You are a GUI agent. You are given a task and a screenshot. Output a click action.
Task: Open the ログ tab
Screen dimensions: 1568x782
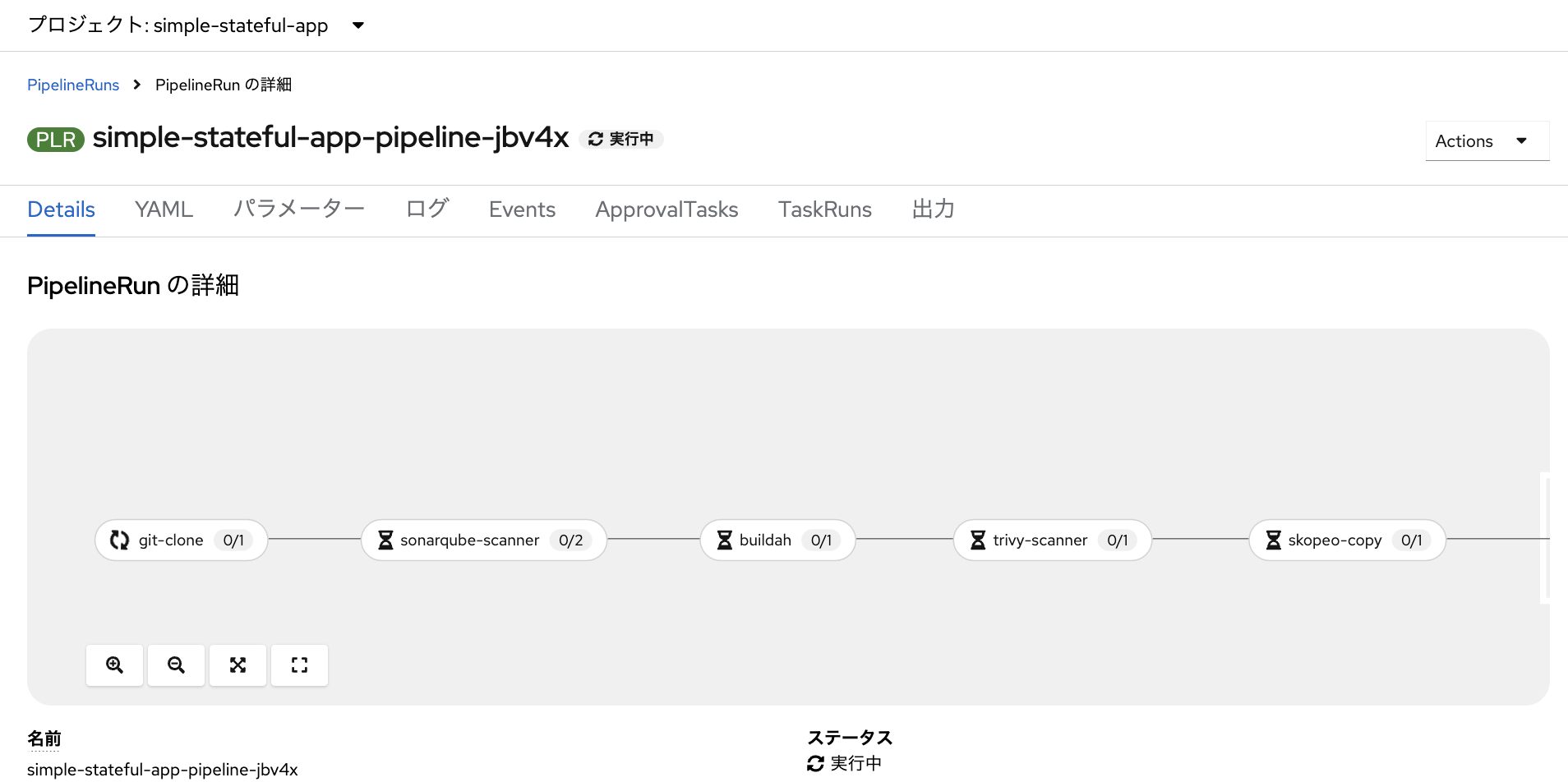(427, 209)
